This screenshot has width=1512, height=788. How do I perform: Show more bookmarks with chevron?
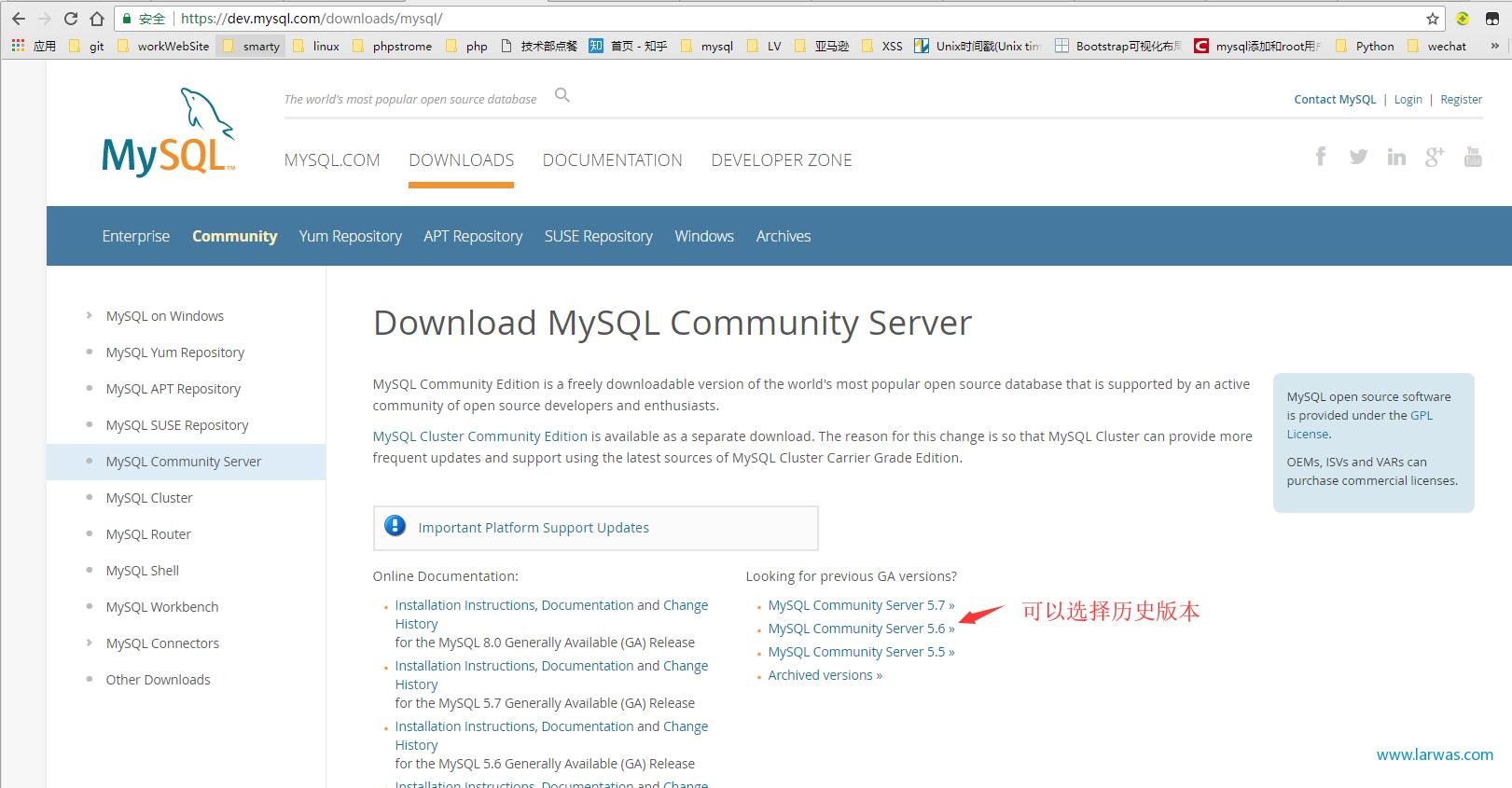pos(1494,46)
